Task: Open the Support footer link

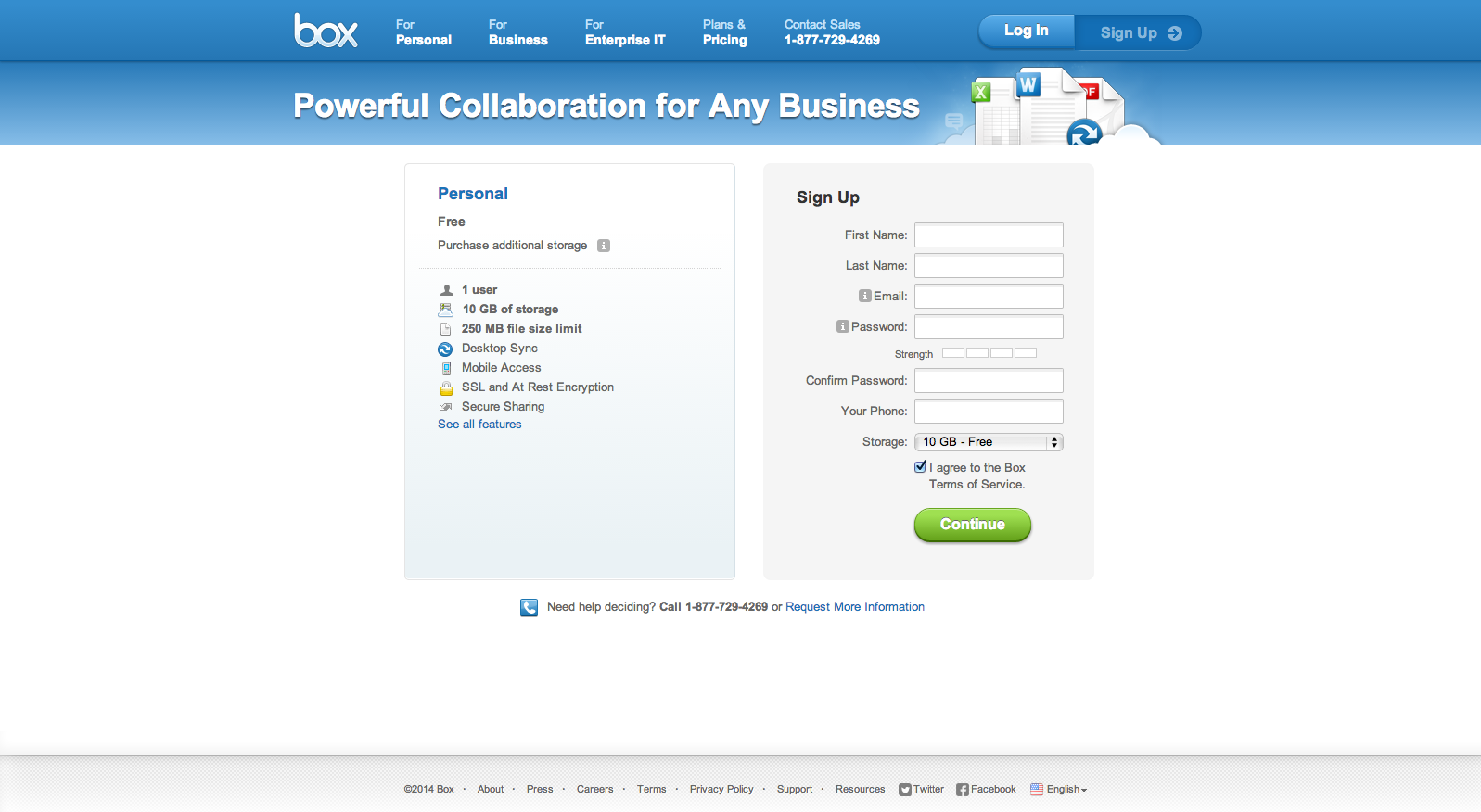Action: click(x=795, y=790)
